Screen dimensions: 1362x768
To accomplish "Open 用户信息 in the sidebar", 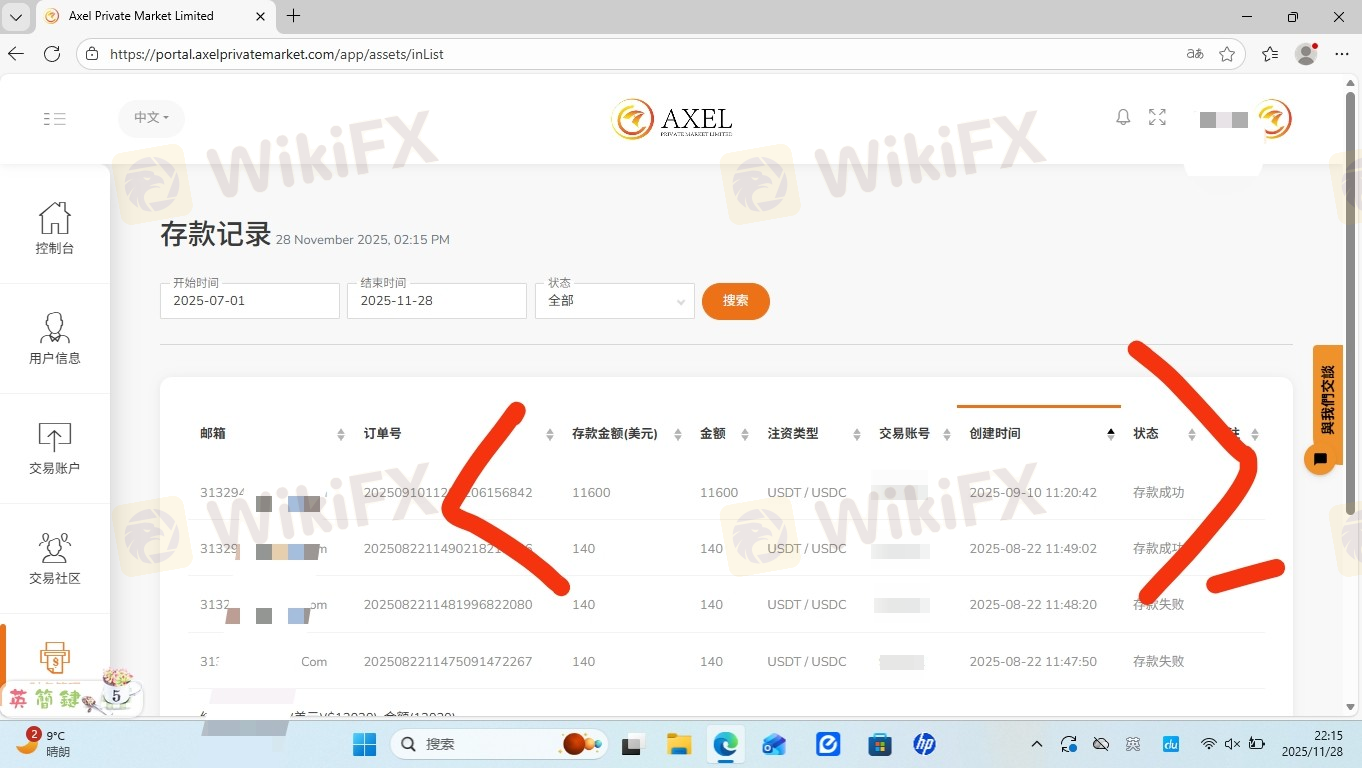I will (55, 338).
